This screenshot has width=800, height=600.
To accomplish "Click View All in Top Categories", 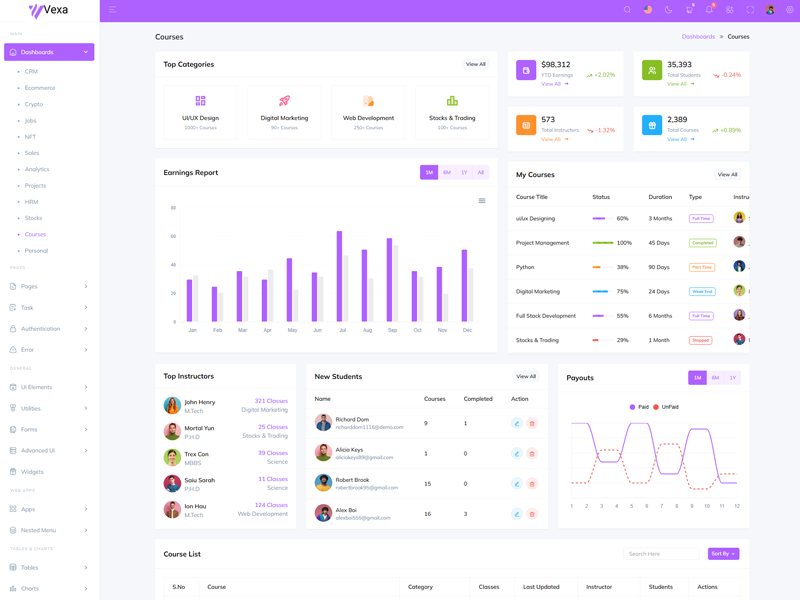I will coord(476,64).
